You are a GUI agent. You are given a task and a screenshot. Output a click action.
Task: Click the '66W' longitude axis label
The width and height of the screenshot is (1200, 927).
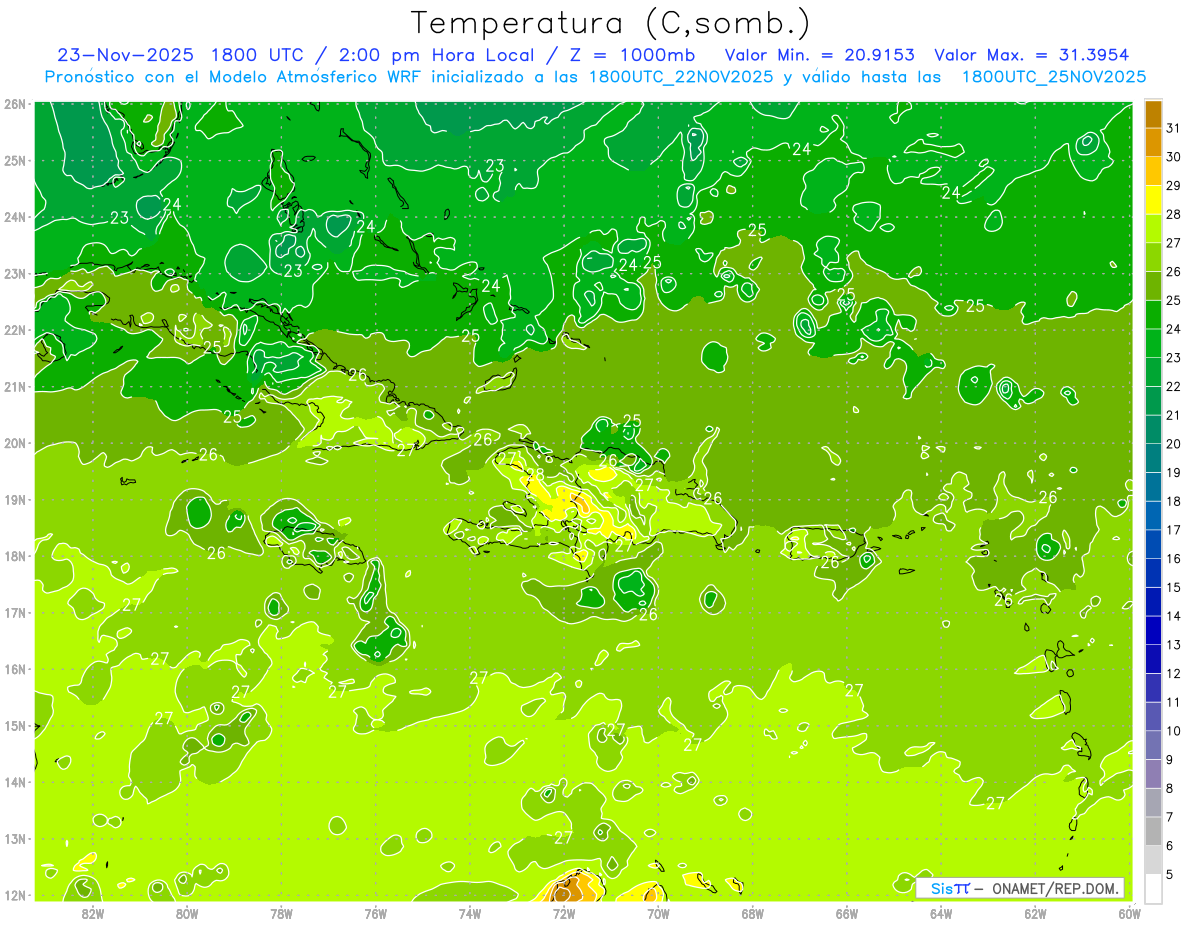click(x=847, y=913)
